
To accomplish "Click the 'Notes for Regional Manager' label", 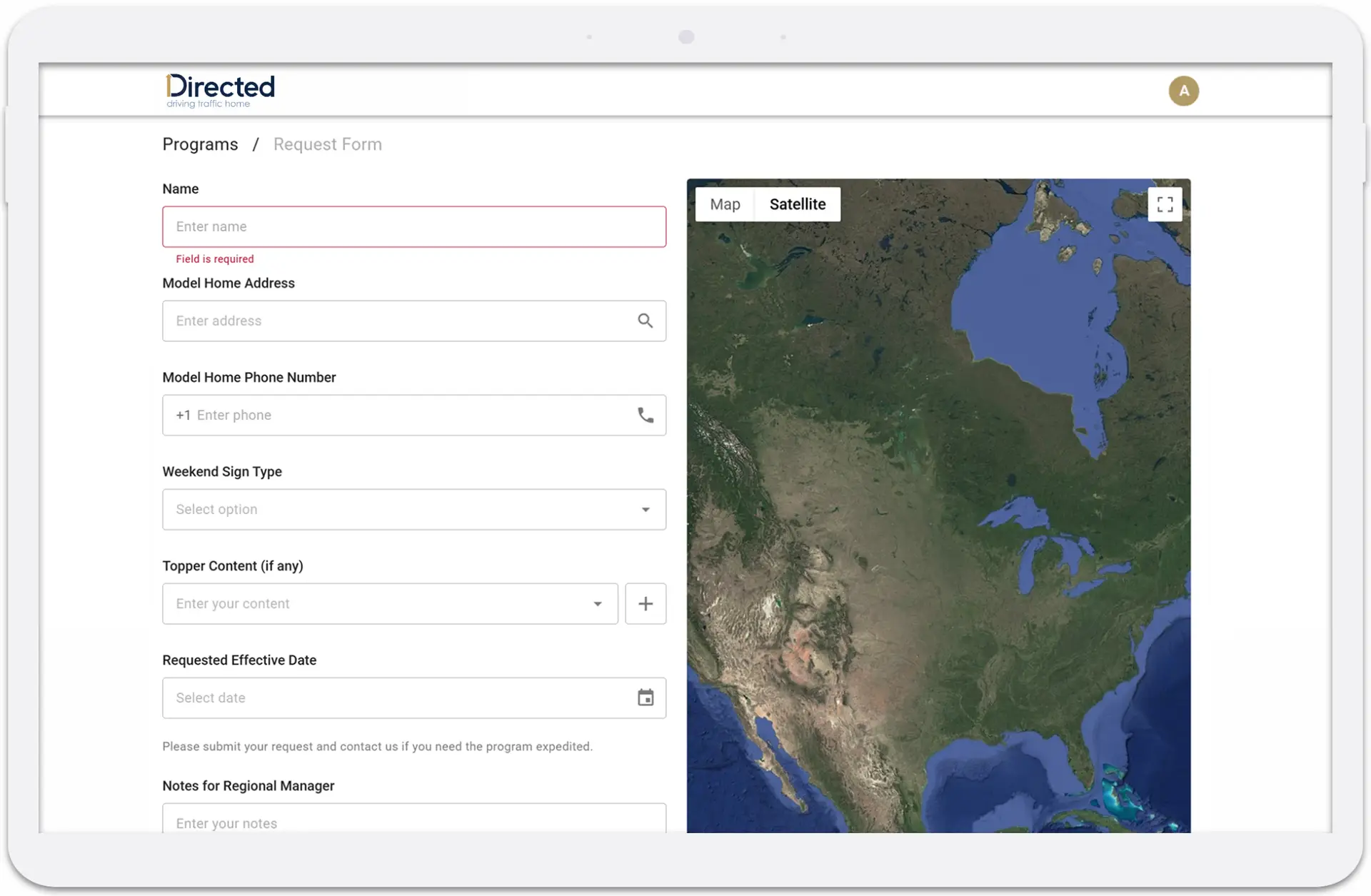I will tap(248, 785).
